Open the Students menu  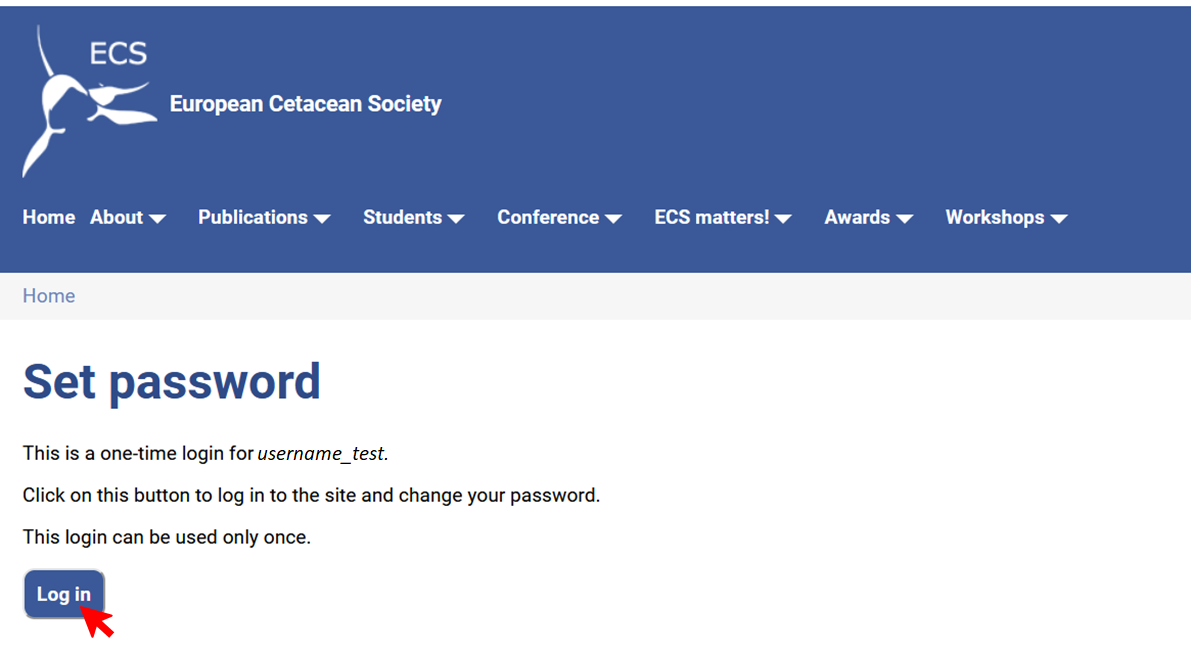(x=402, y=217)
